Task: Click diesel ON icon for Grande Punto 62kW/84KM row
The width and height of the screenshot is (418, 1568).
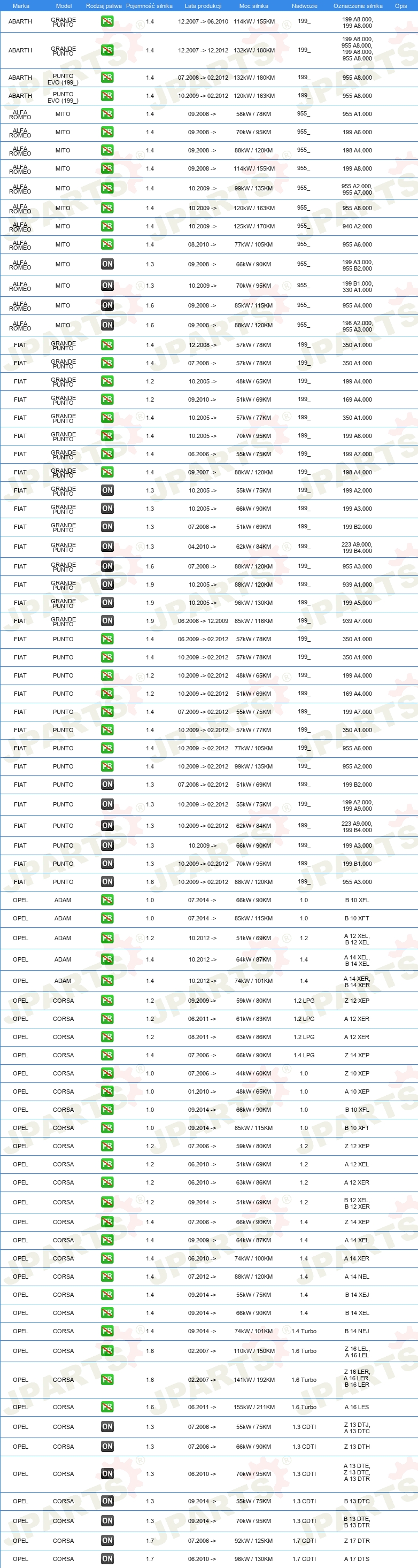Action: 107,547
